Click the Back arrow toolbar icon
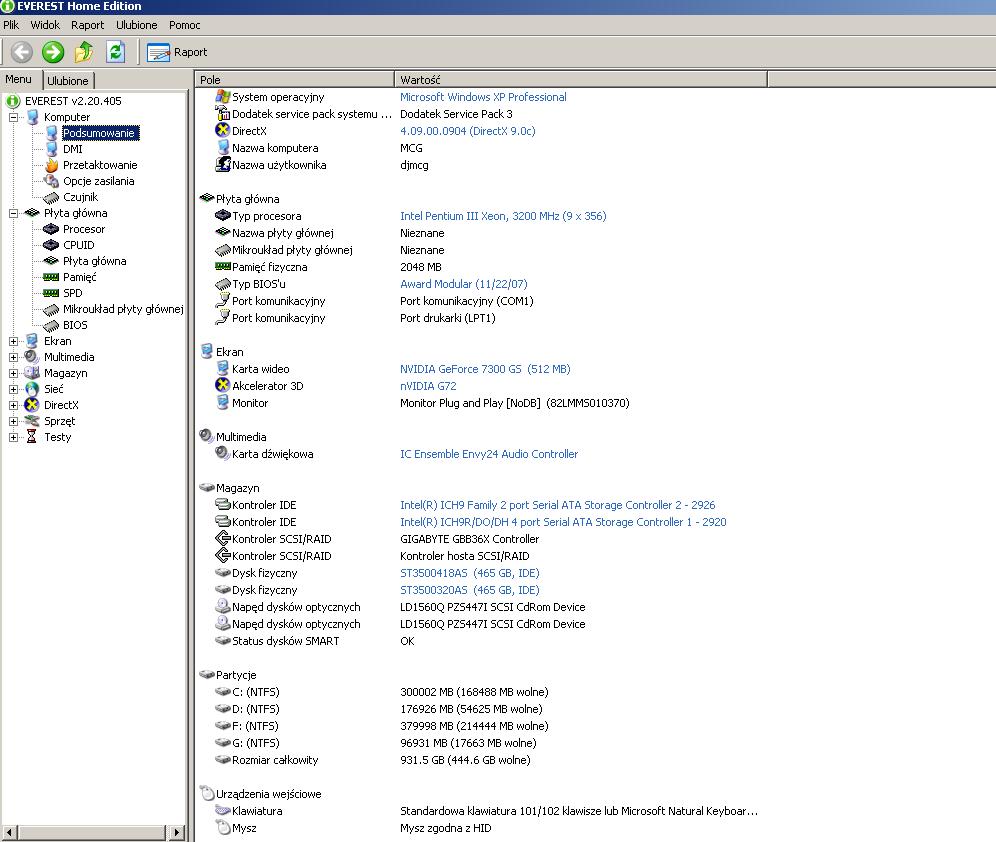Image resolution: width=996 pixels, height=842 pixels. 22,52
